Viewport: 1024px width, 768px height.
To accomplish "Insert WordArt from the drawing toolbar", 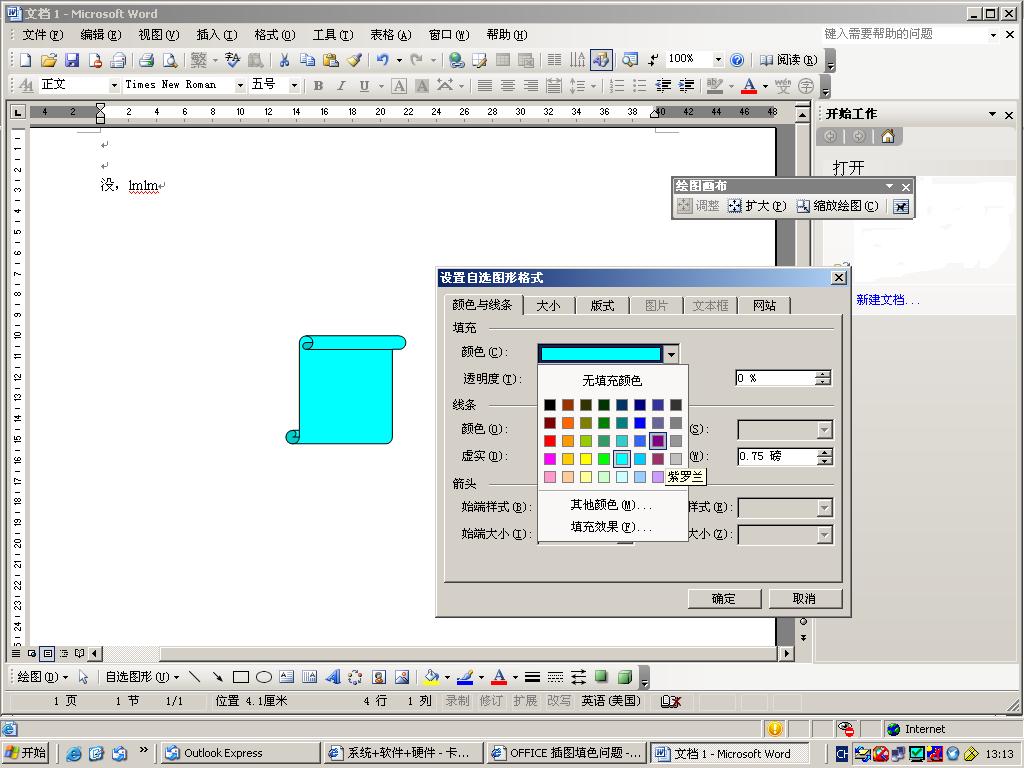I will tap(333, 677).
